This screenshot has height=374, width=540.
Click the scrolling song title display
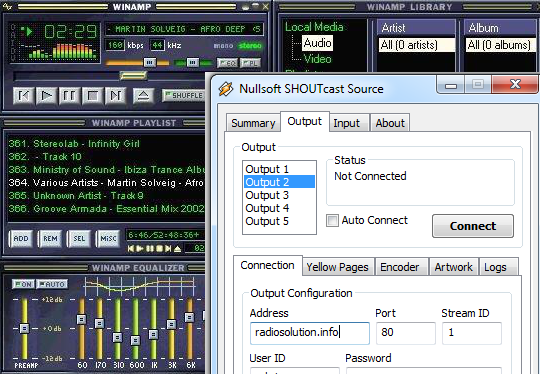pyautogui.click(x=184, y=29)
